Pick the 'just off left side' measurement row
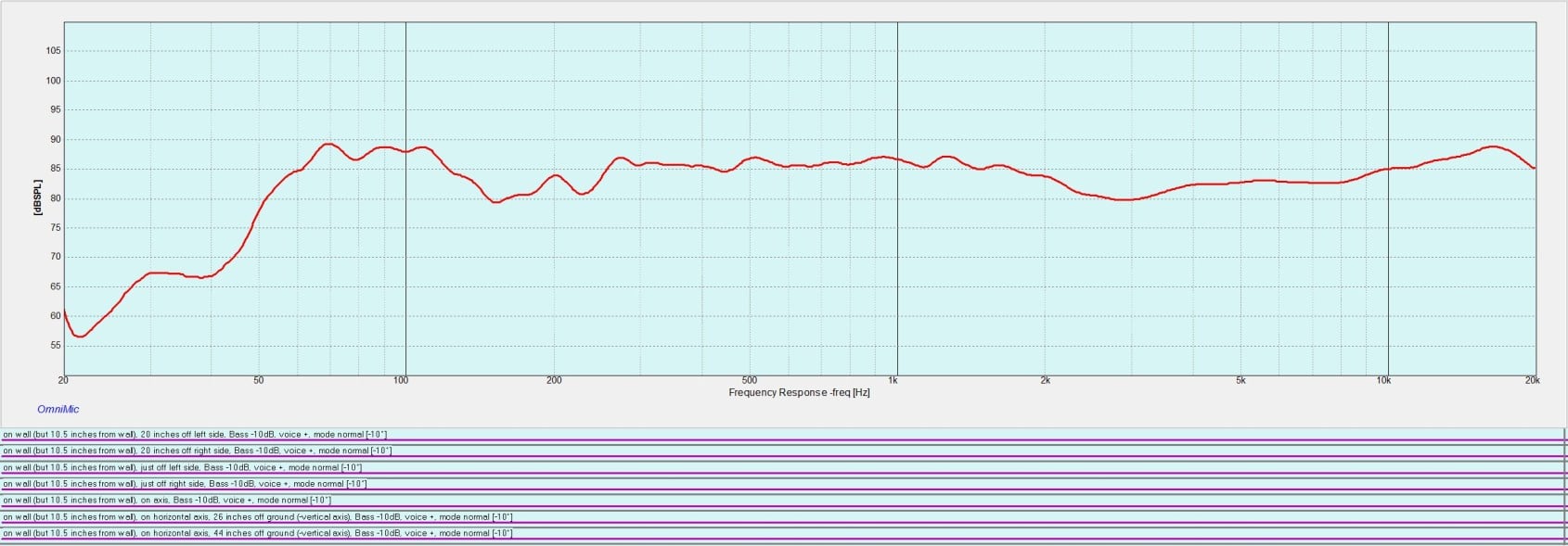The image size is (1568, 546). [x=182, y=467]
